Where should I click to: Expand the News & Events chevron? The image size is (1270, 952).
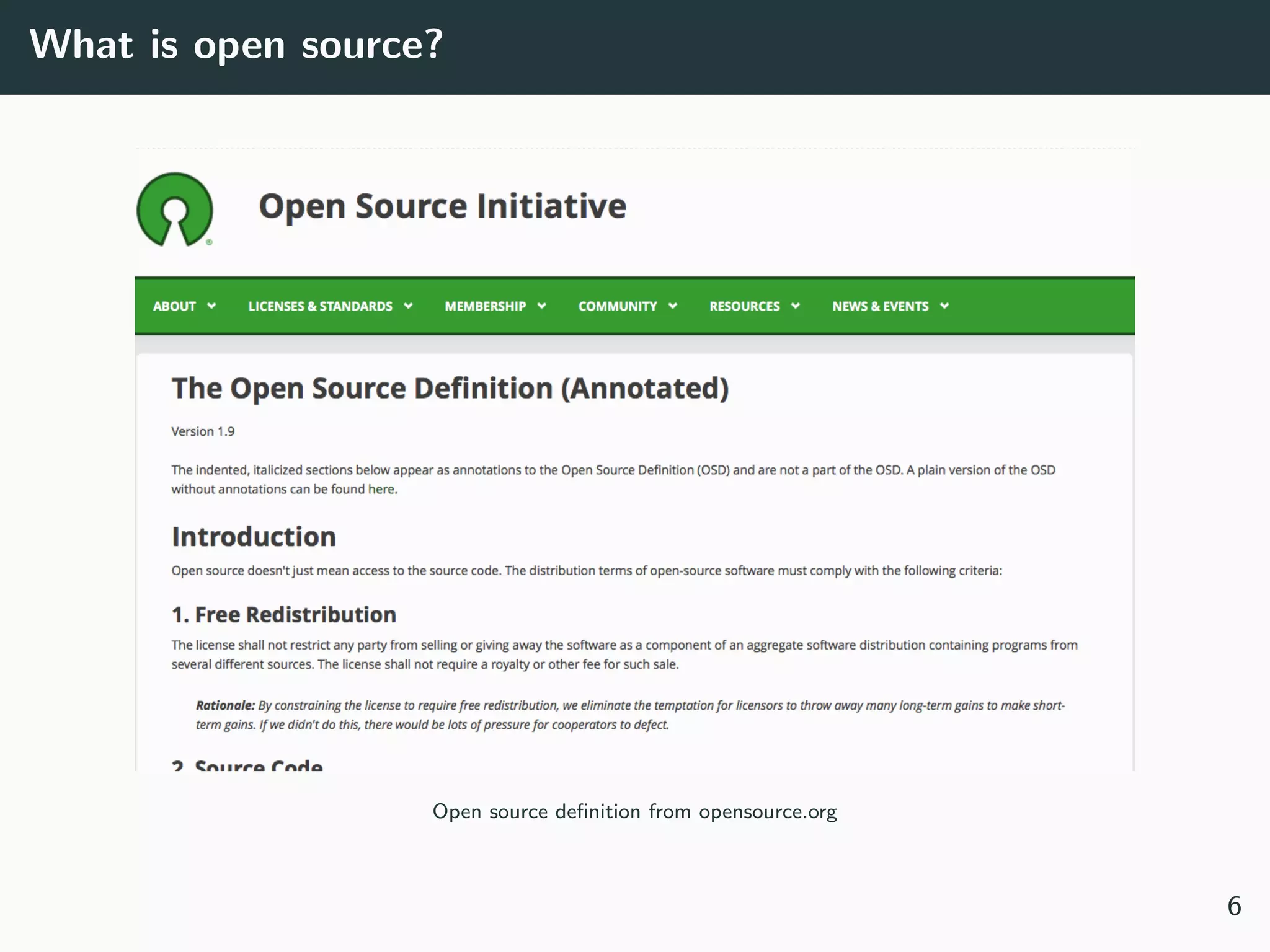(944, 306)
